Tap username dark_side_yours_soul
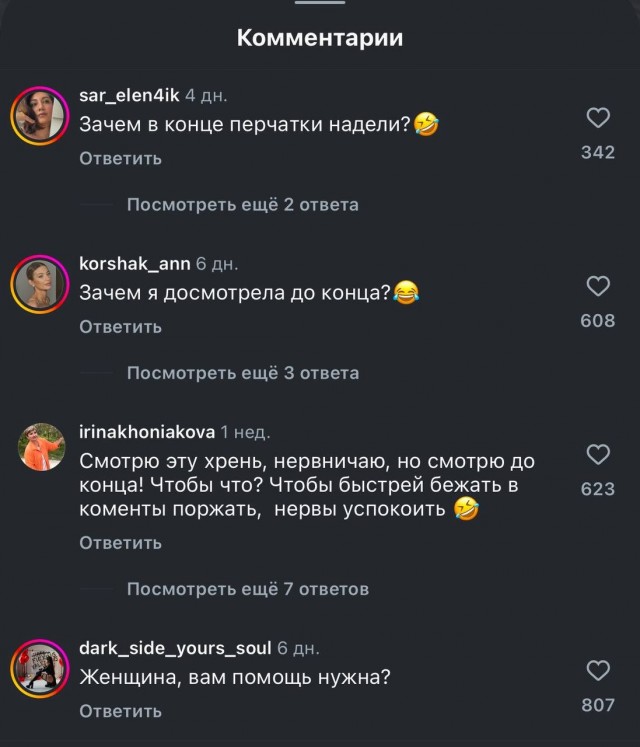Viewport: 640px width, 747px height. tap(175, 648)
